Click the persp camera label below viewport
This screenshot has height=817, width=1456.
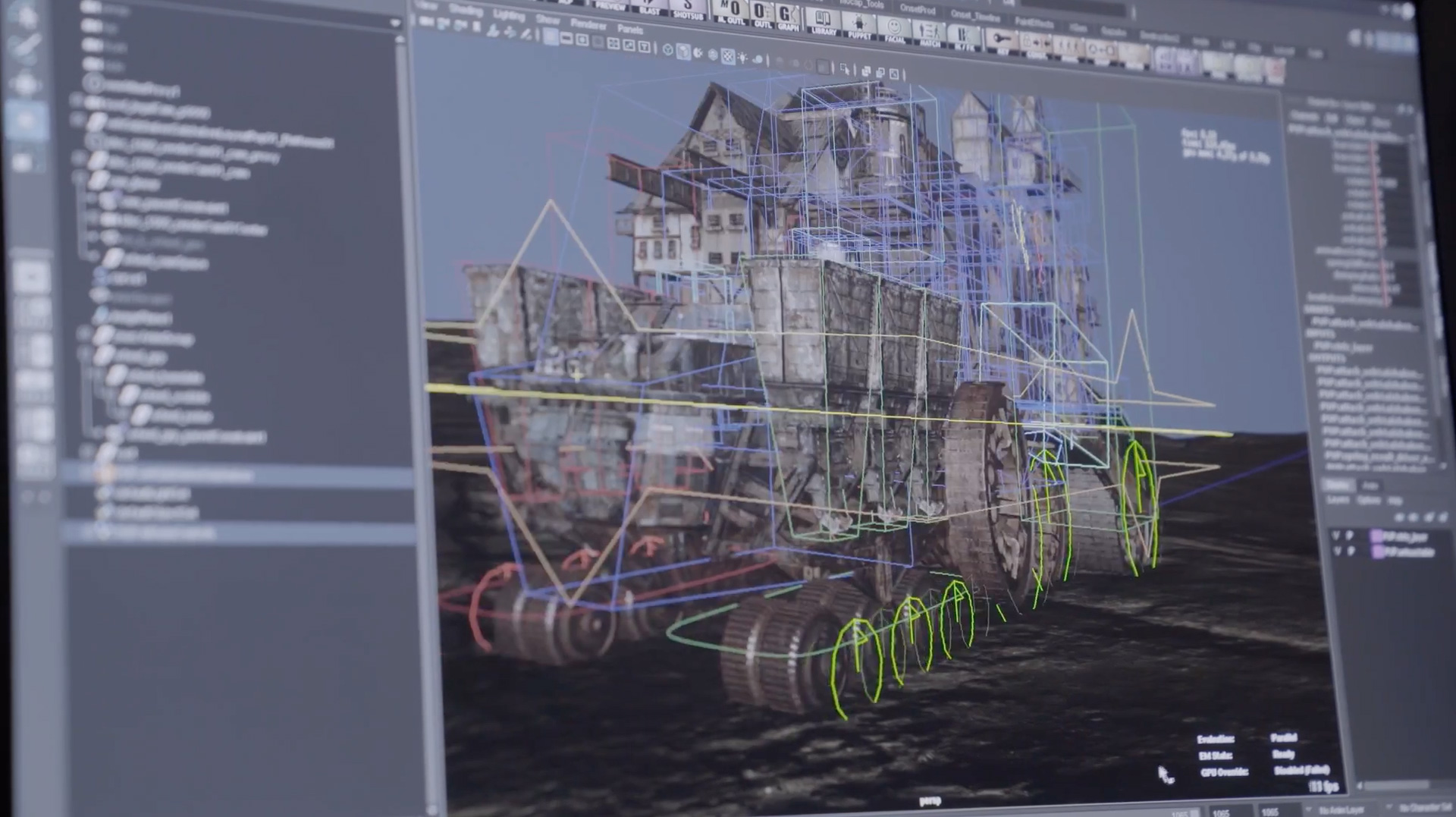click(x=929, y=800)
